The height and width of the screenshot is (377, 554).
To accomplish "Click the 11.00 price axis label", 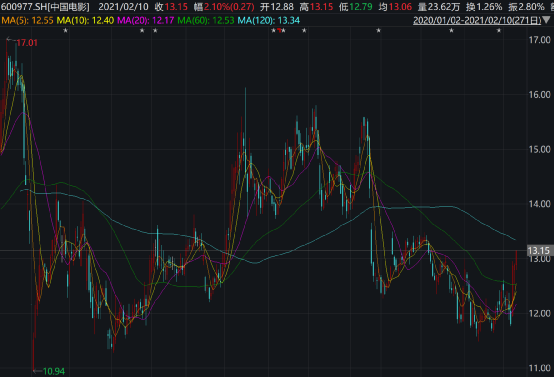I will tap(540, 368).
